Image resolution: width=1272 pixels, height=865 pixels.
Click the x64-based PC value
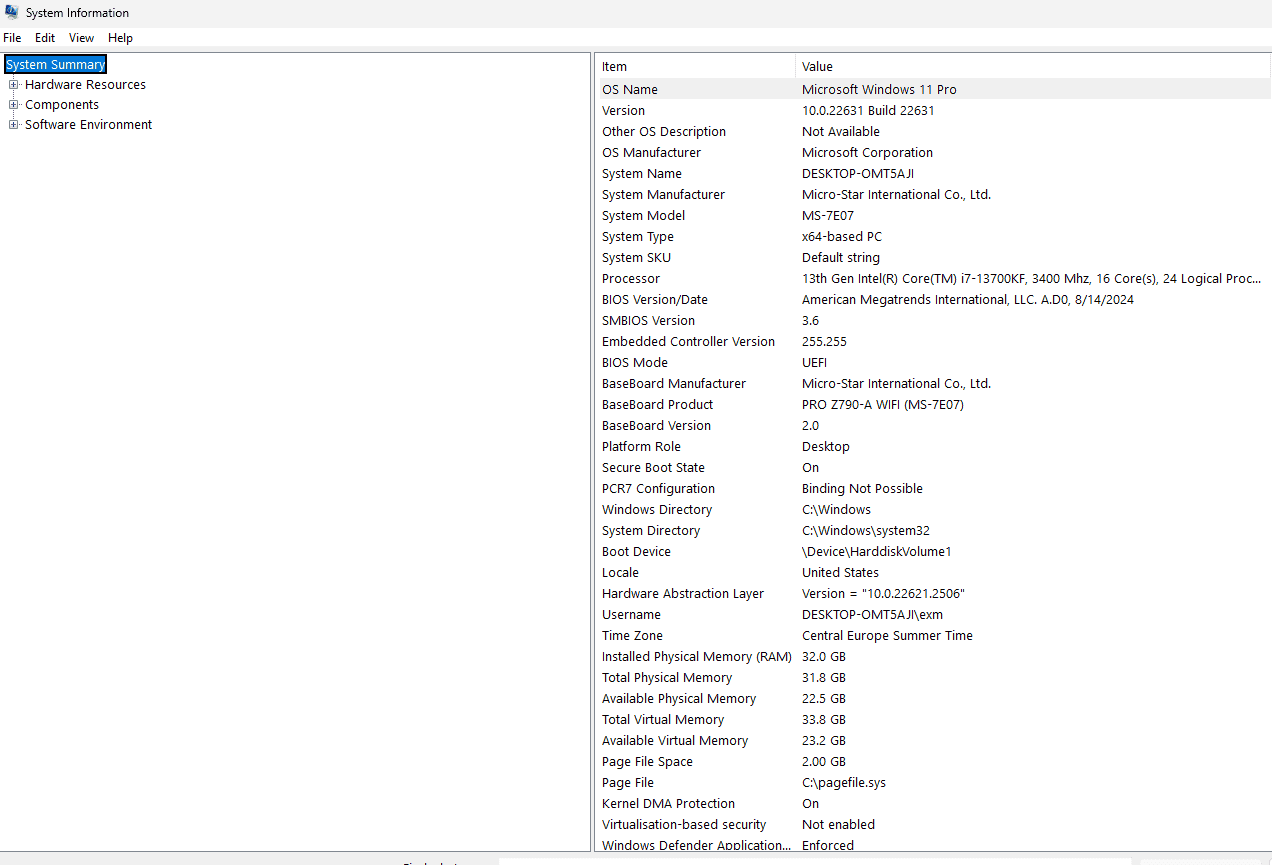[842, 237]
